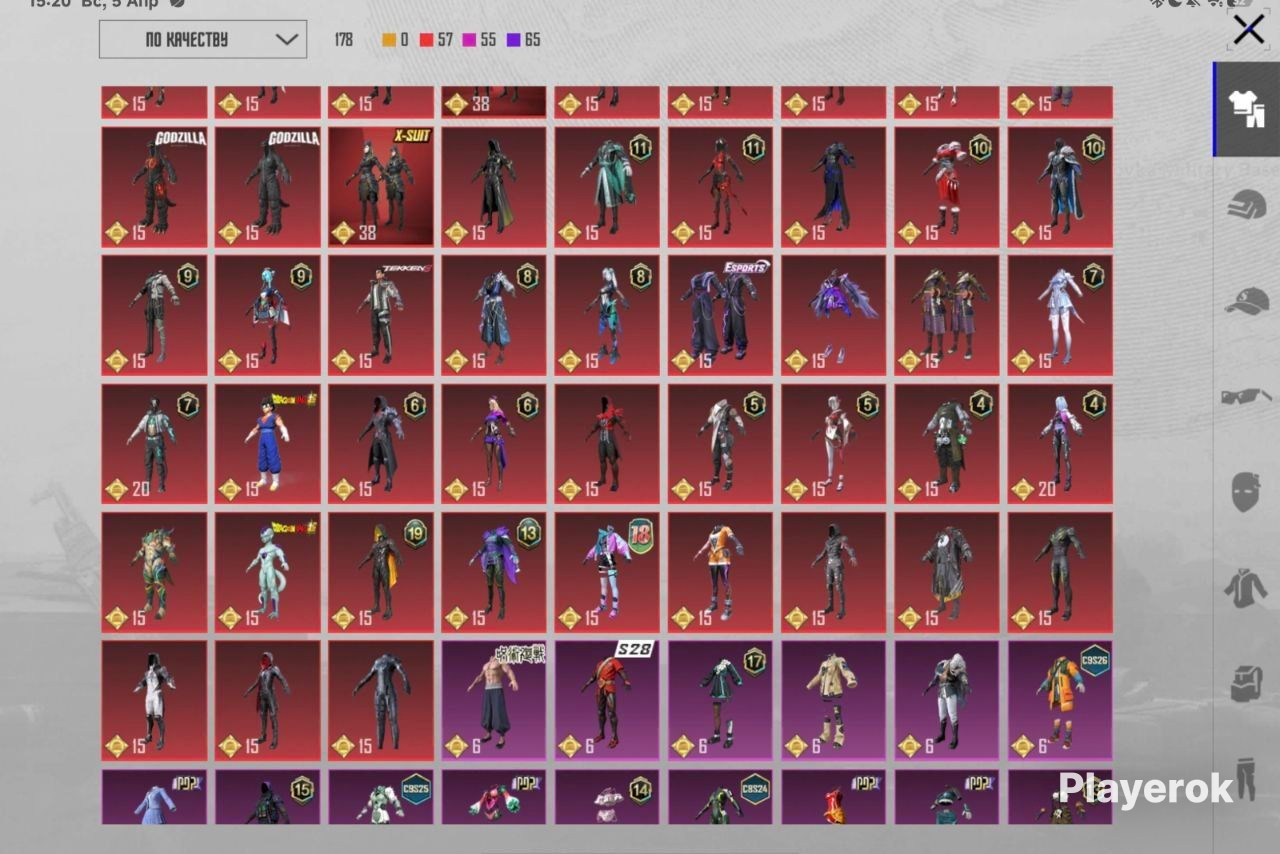The image size is (1280, 854).
Task: Select the level 4 green armored outfit
Action: pos(947,444)
